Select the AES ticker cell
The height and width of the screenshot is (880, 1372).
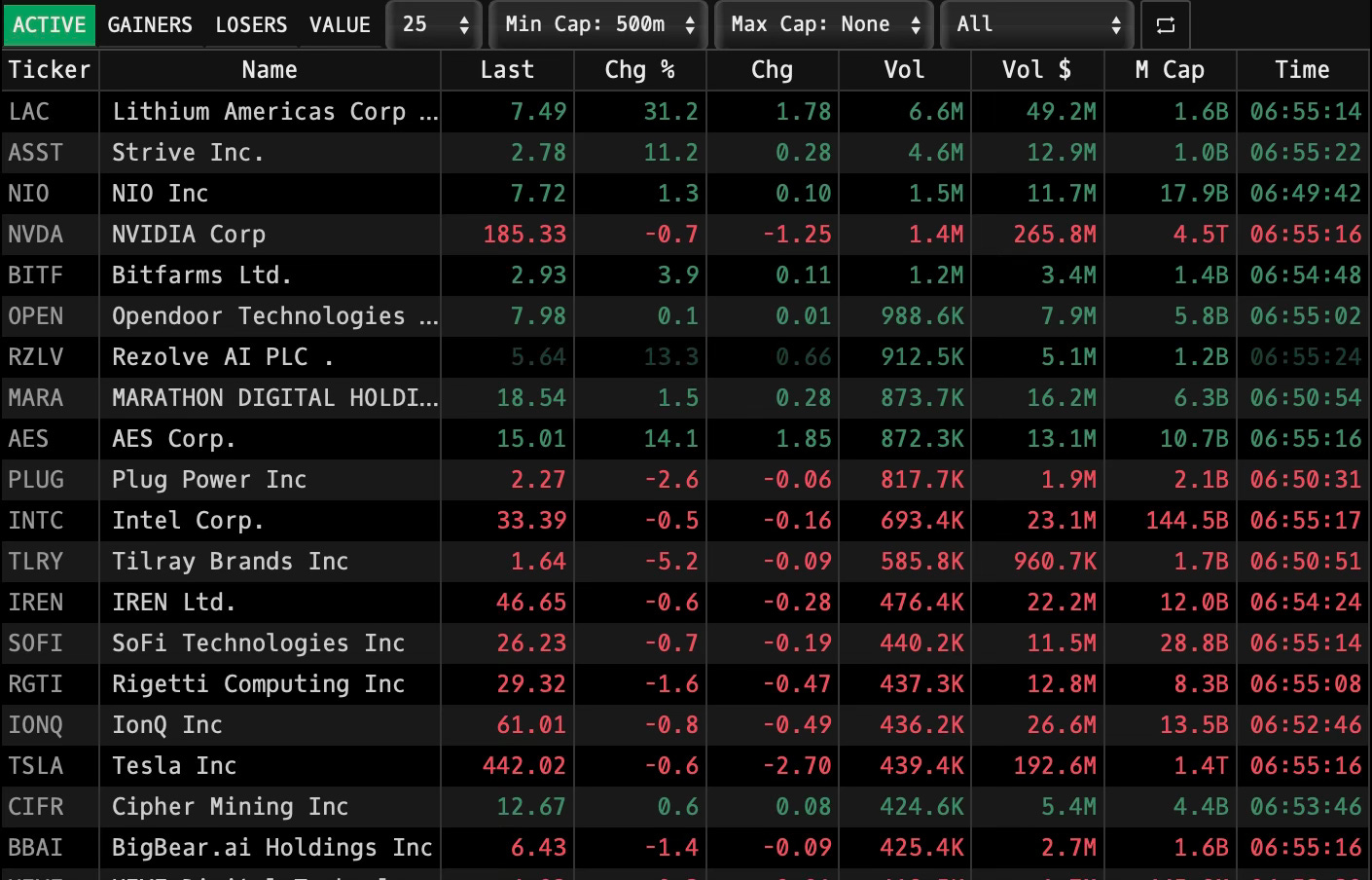point(50,439)
